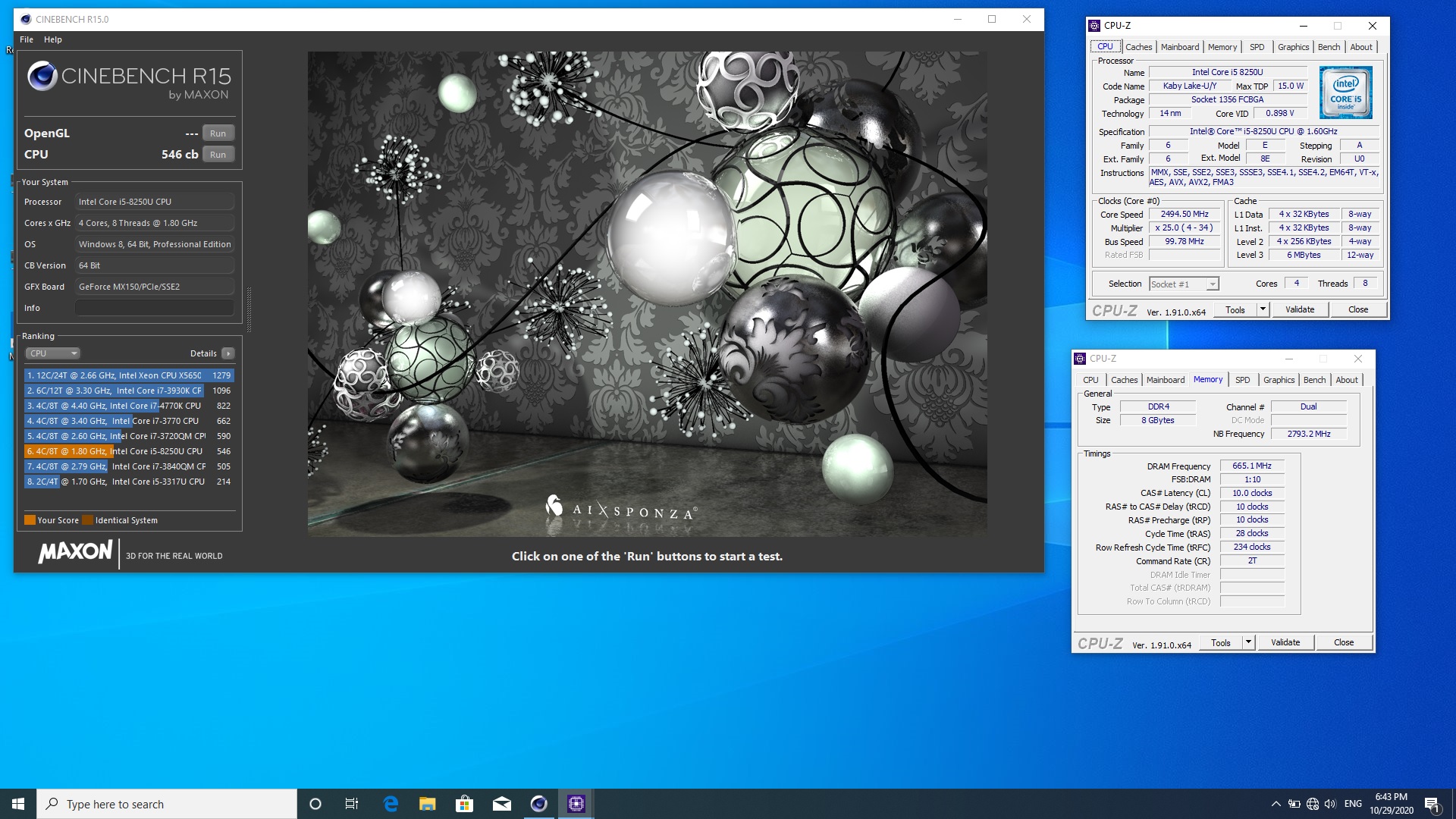Click Tools button in top CPU-Z window
This screenshot has height=819, width=1456.
tap(1235, 309)
